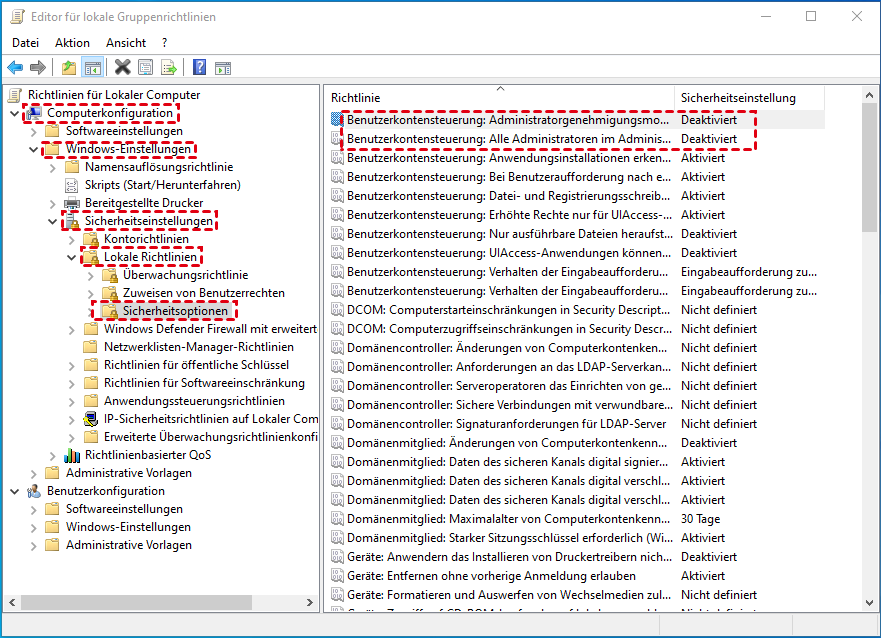This screenshot has width=881, height=638.
Task: Go up one level with the folder icon
Action: tap(69, 68)
